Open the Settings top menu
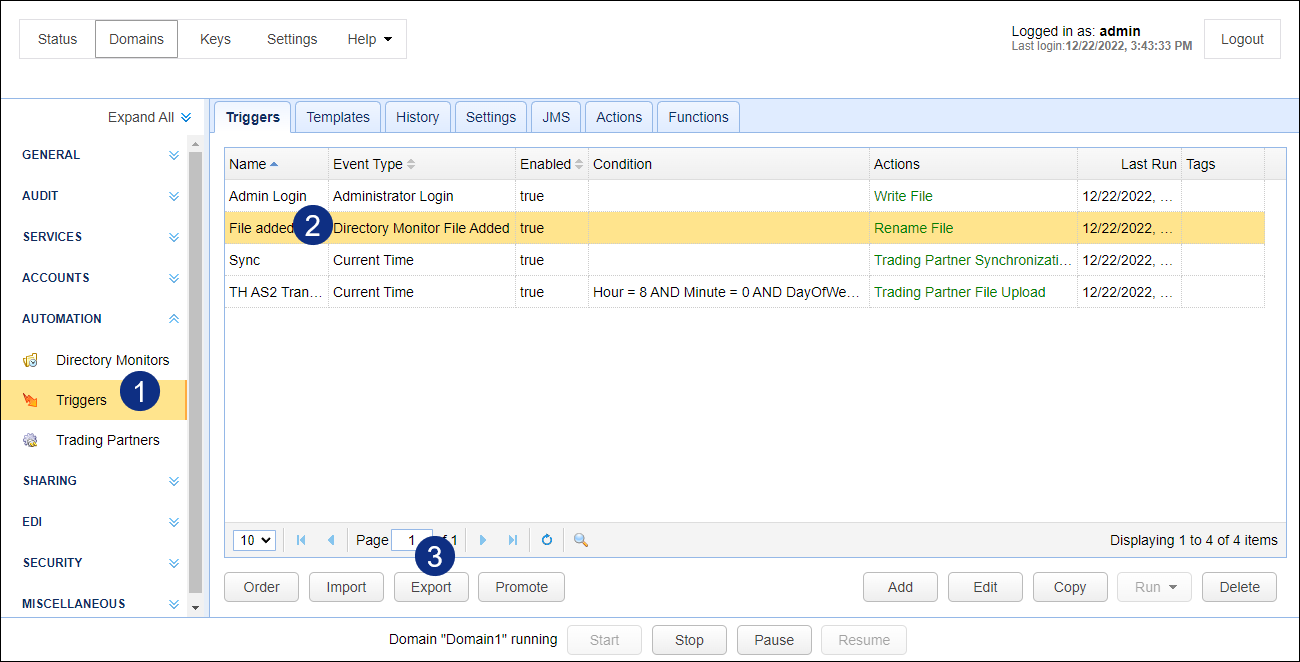The image size is (1300, 662). (x=292, y=39)
